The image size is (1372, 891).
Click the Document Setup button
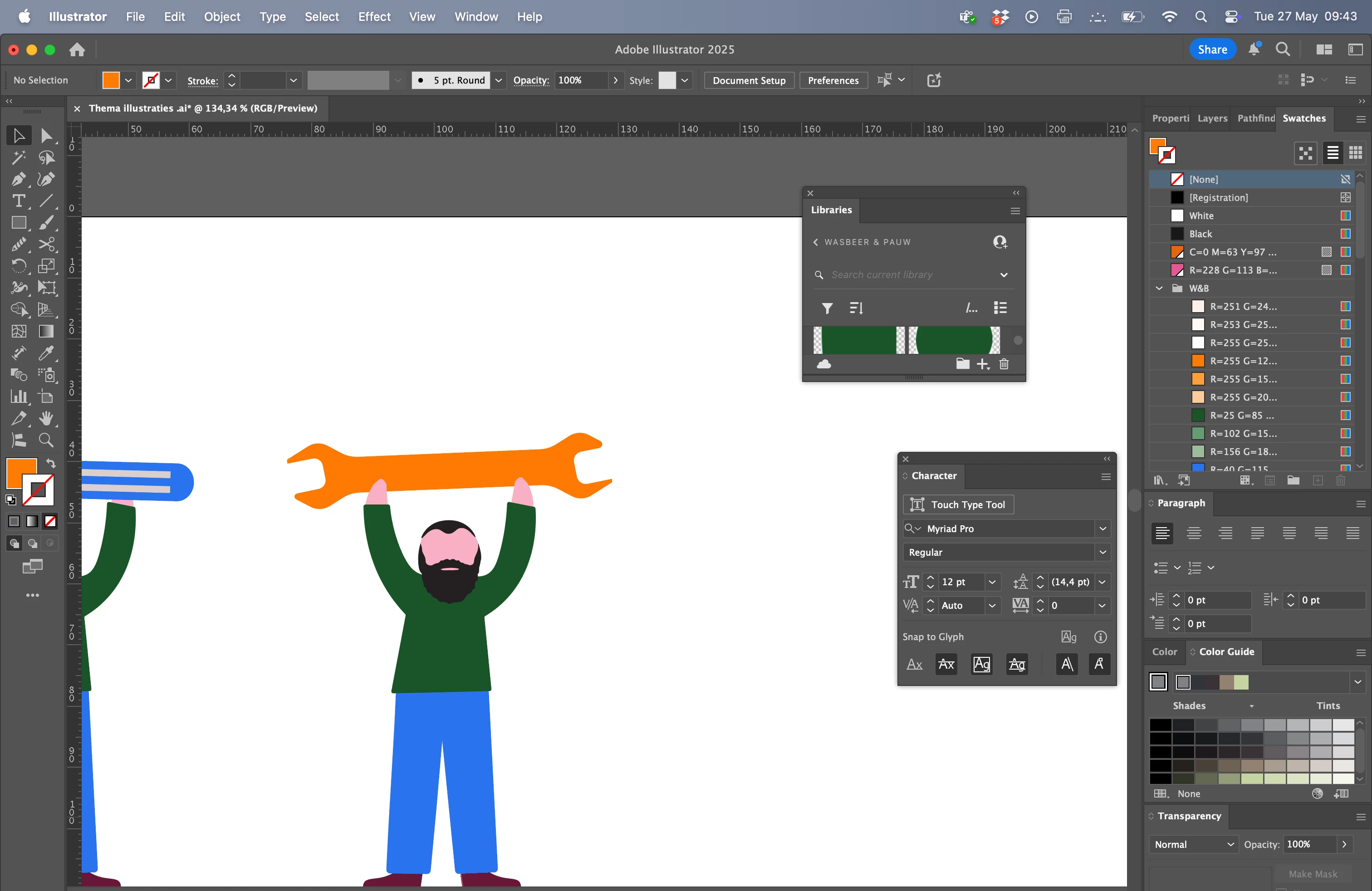(748, 80)
